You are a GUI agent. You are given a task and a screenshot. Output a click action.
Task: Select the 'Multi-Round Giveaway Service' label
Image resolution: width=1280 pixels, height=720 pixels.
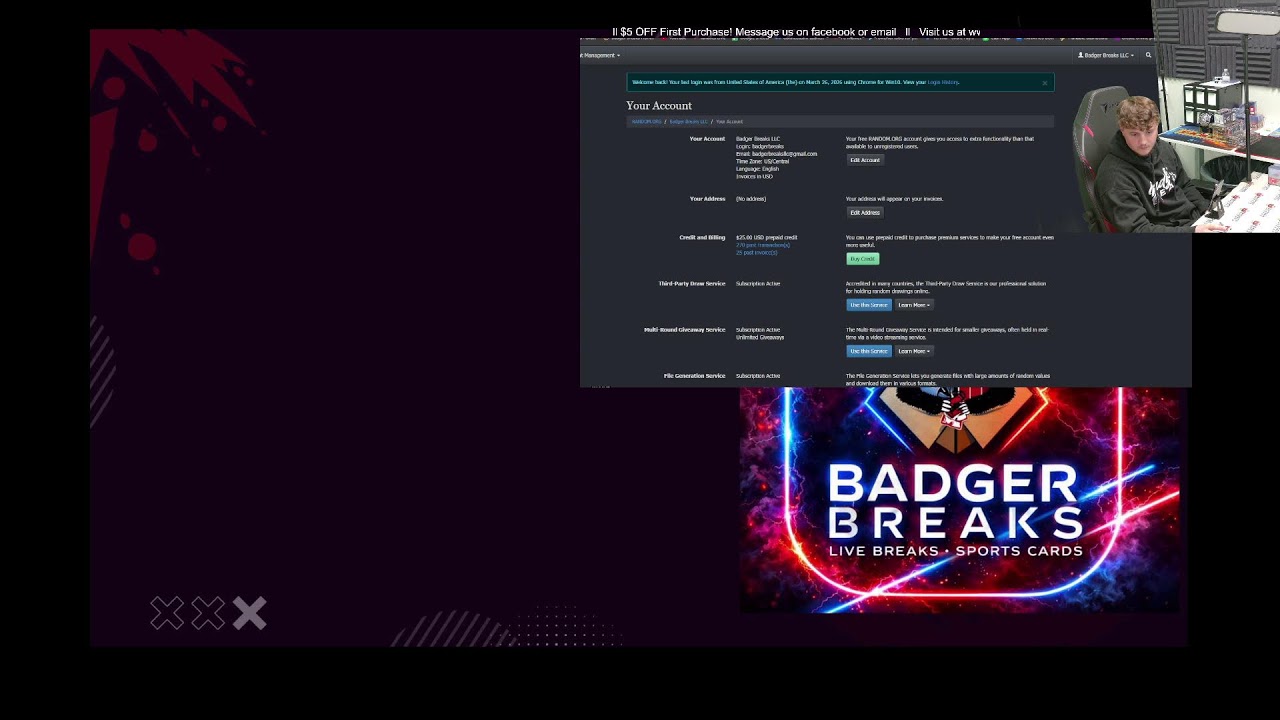click(x=684, y=330)
